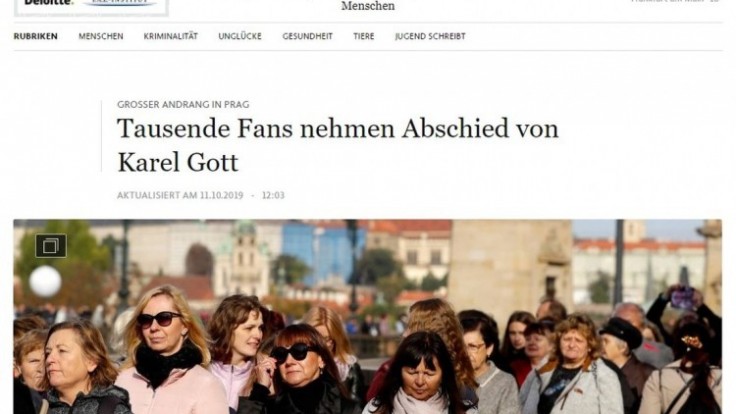Open the headline Tausende Fans nehmen Abschied
This screenshot has width=736, height=414.
click(x=338, y=128)
